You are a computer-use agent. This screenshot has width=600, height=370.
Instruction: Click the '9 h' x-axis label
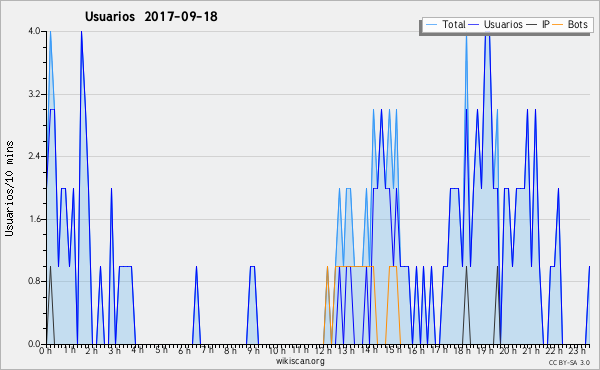click(254, 351)
